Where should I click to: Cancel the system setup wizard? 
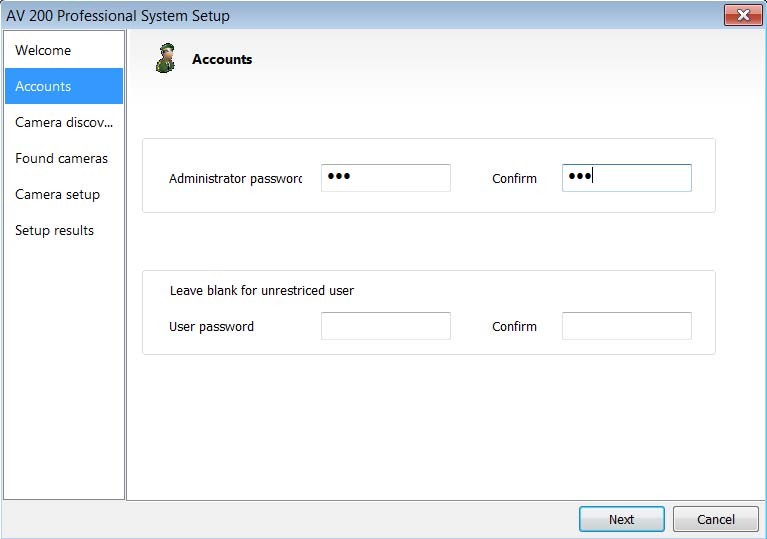[715, 519]
